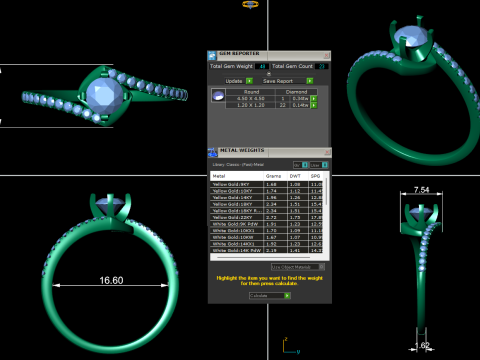This screenshot has width=480, height=360.
Task: Open the User dropdown in Metal Weights
Action: click(x=319, y=165)
